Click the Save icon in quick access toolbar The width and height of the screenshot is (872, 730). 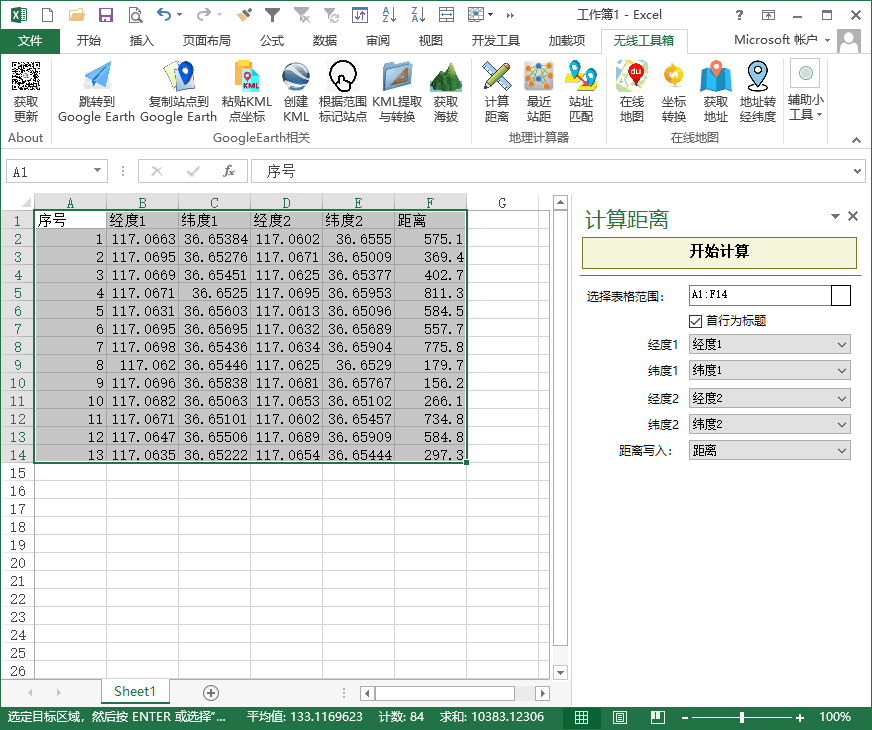[106, 15]
